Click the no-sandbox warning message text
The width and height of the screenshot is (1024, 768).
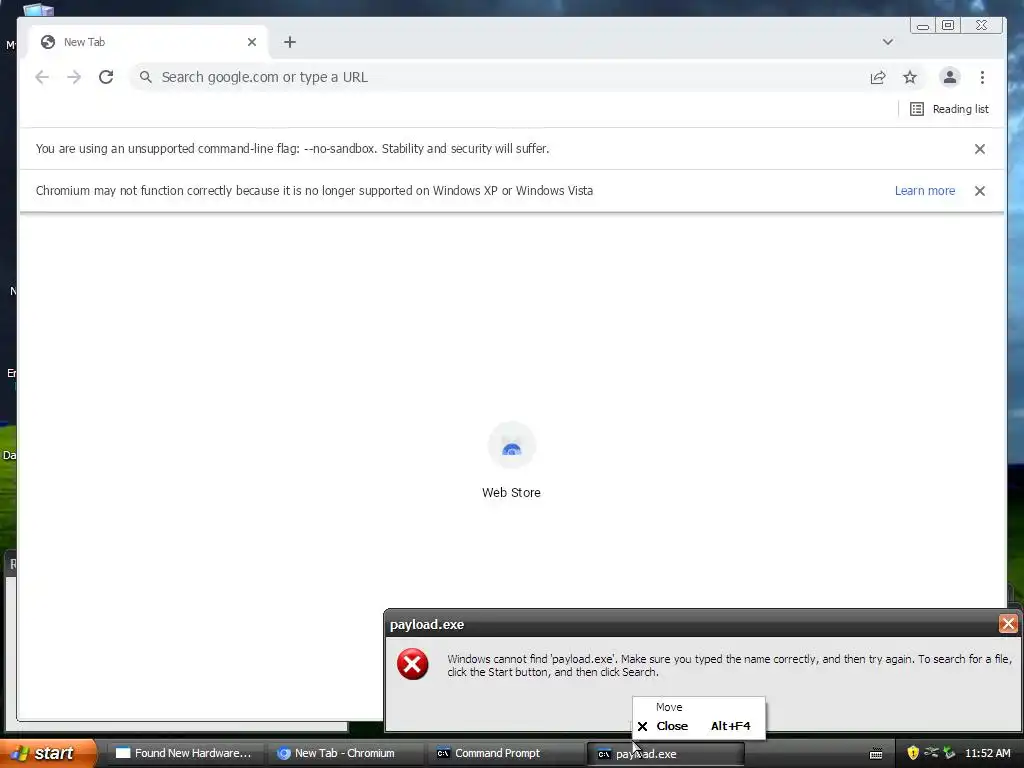(292, 148)
